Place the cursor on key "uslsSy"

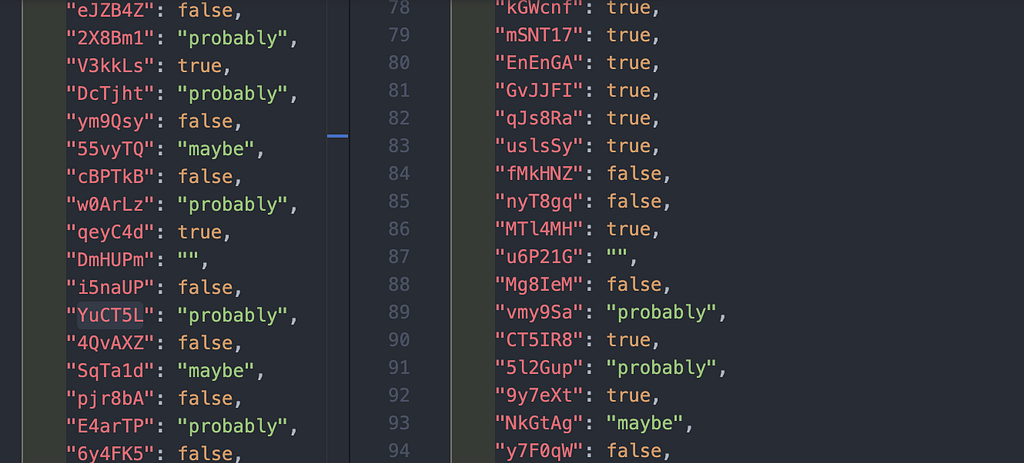pyautogui.click(x=539, y=146)
